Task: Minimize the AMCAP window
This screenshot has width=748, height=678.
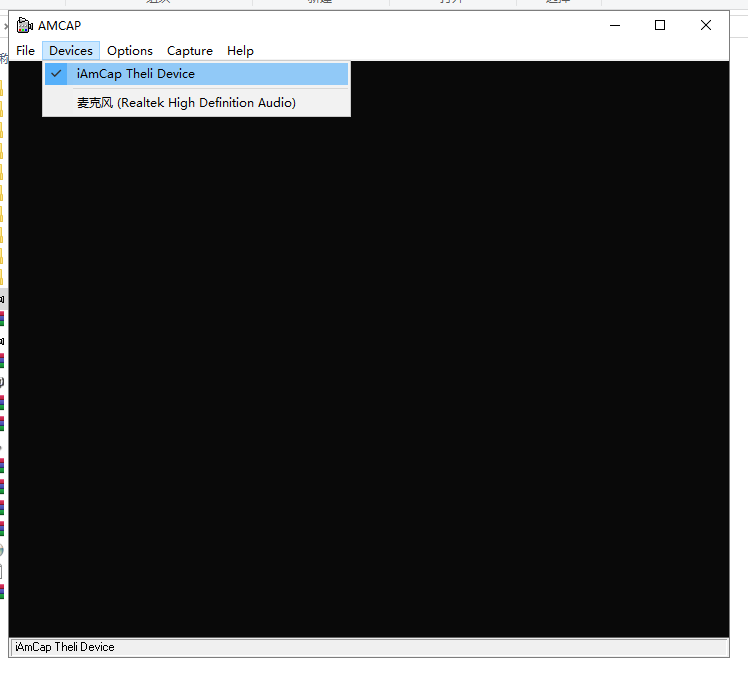Action: pyautogui.click(x=615, y=25)
